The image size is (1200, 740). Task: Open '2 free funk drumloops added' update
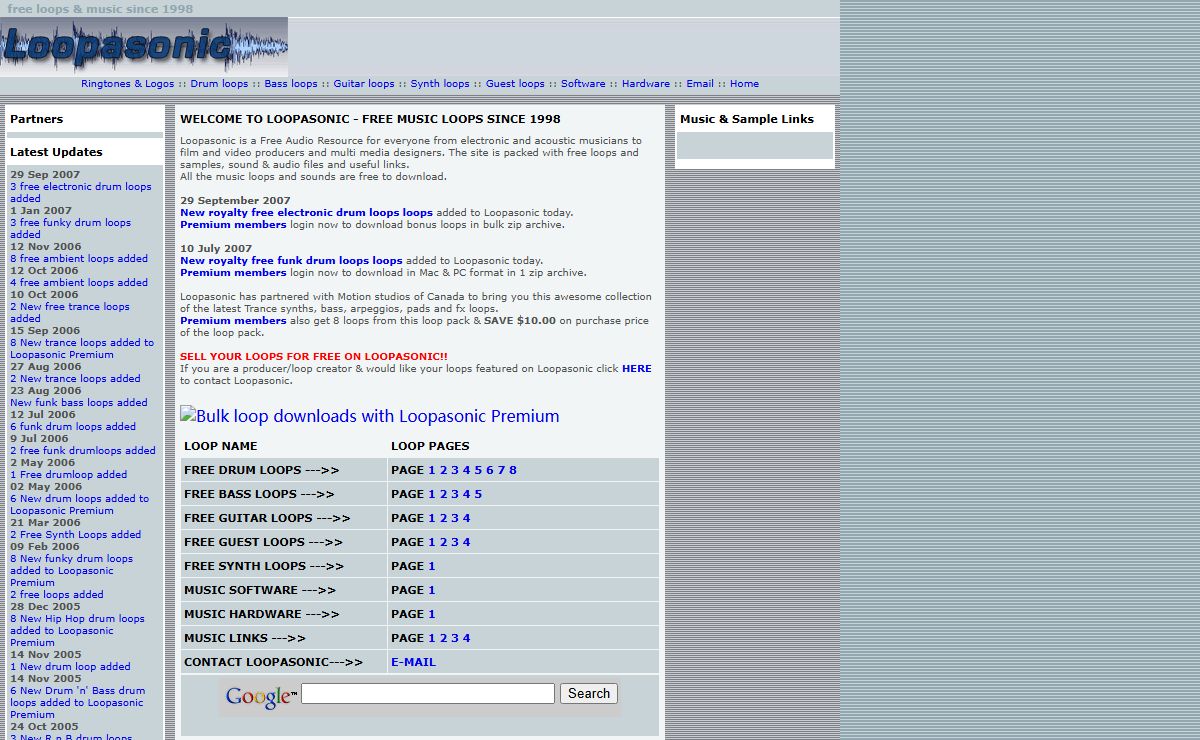tap(83, 451)
